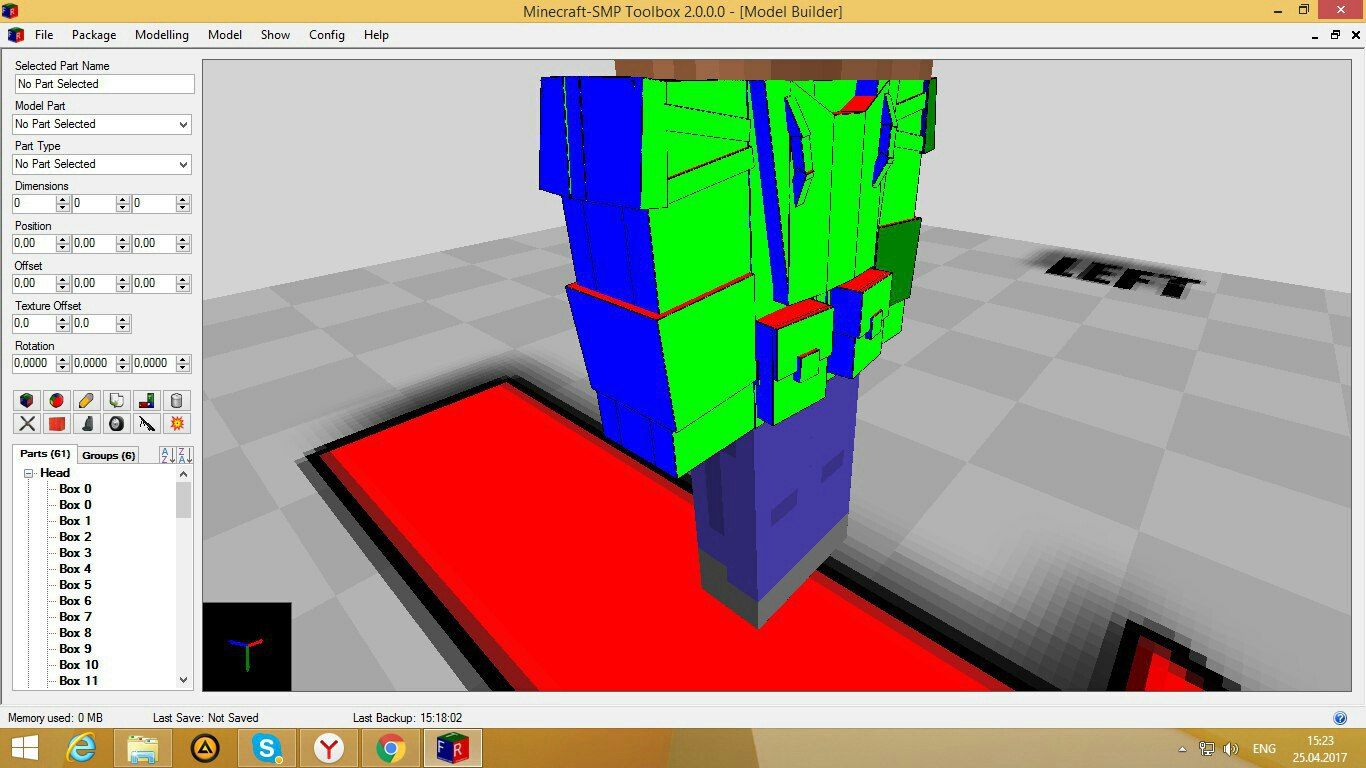Switch to the Groups (6) tab

pyautogui.click(x=108, y=455)
